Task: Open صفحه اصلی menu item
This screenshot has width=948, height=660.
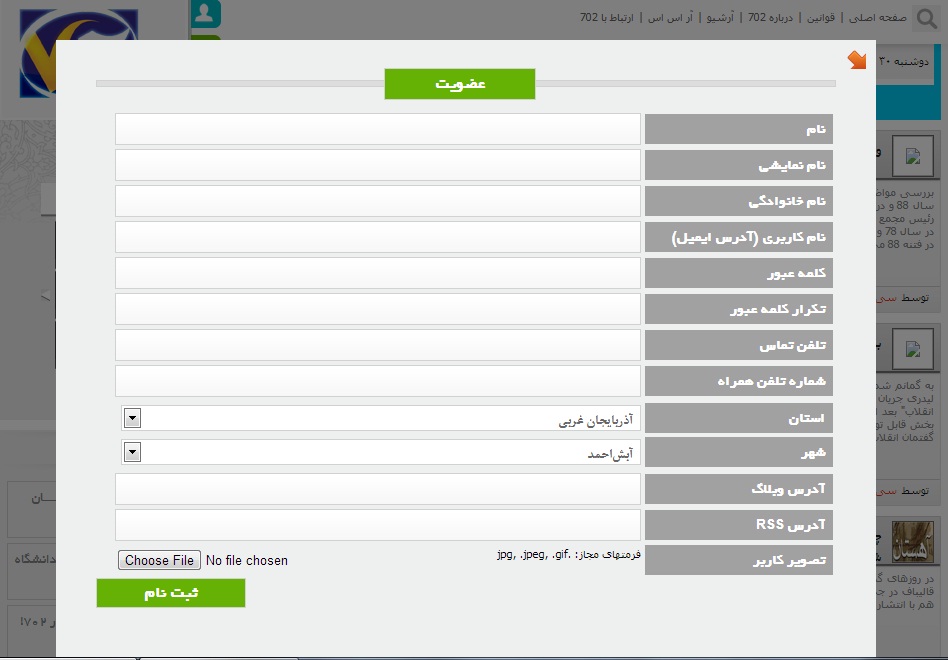Action: [877, 18]
